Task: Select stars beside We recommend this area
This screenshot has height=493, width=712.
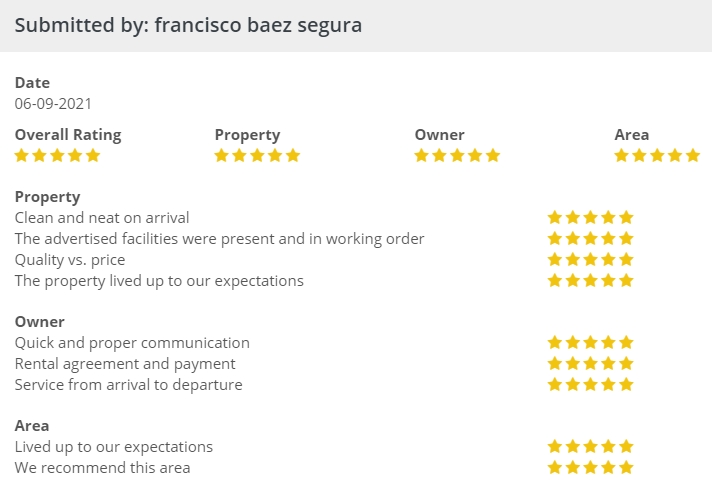Action: tap(590, 468)
